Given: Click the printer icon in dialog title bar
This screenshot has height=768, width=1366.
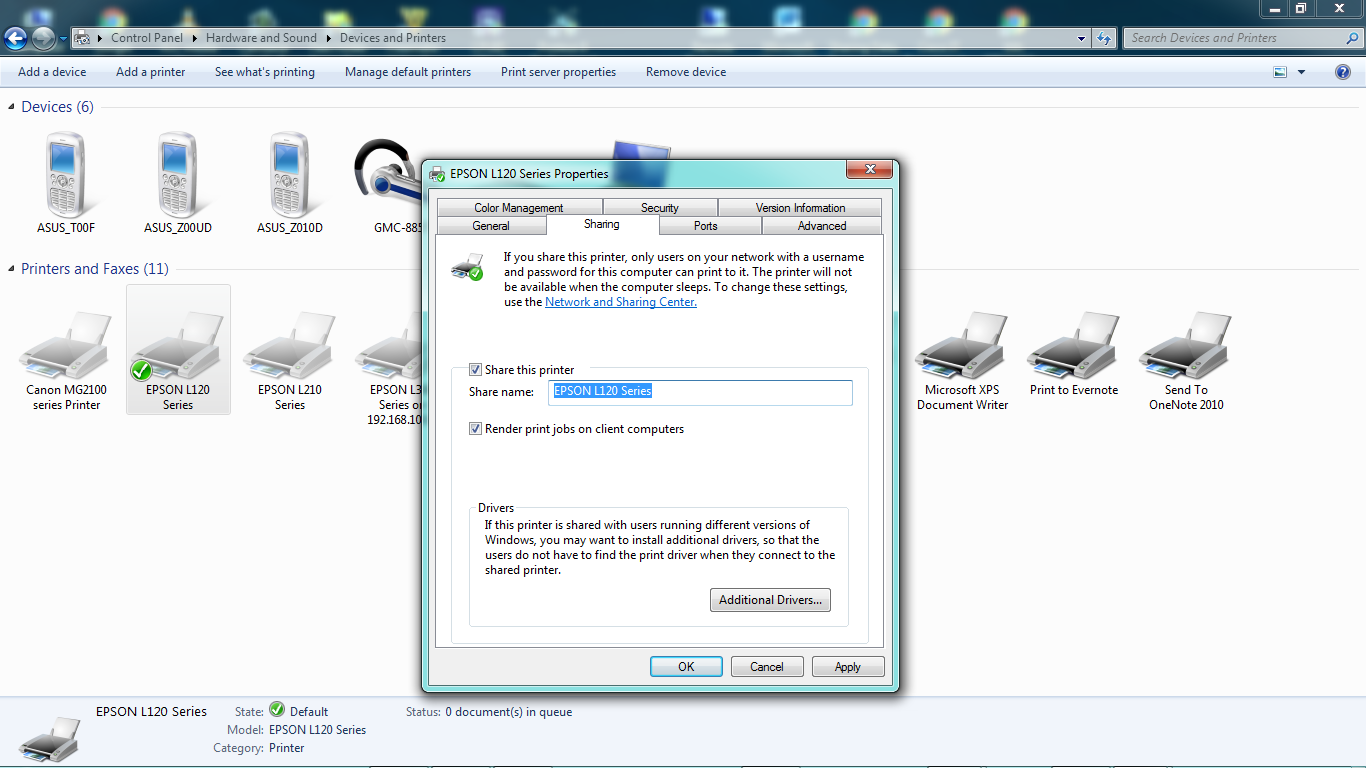Looking at the screenshot, I should 437,174.
